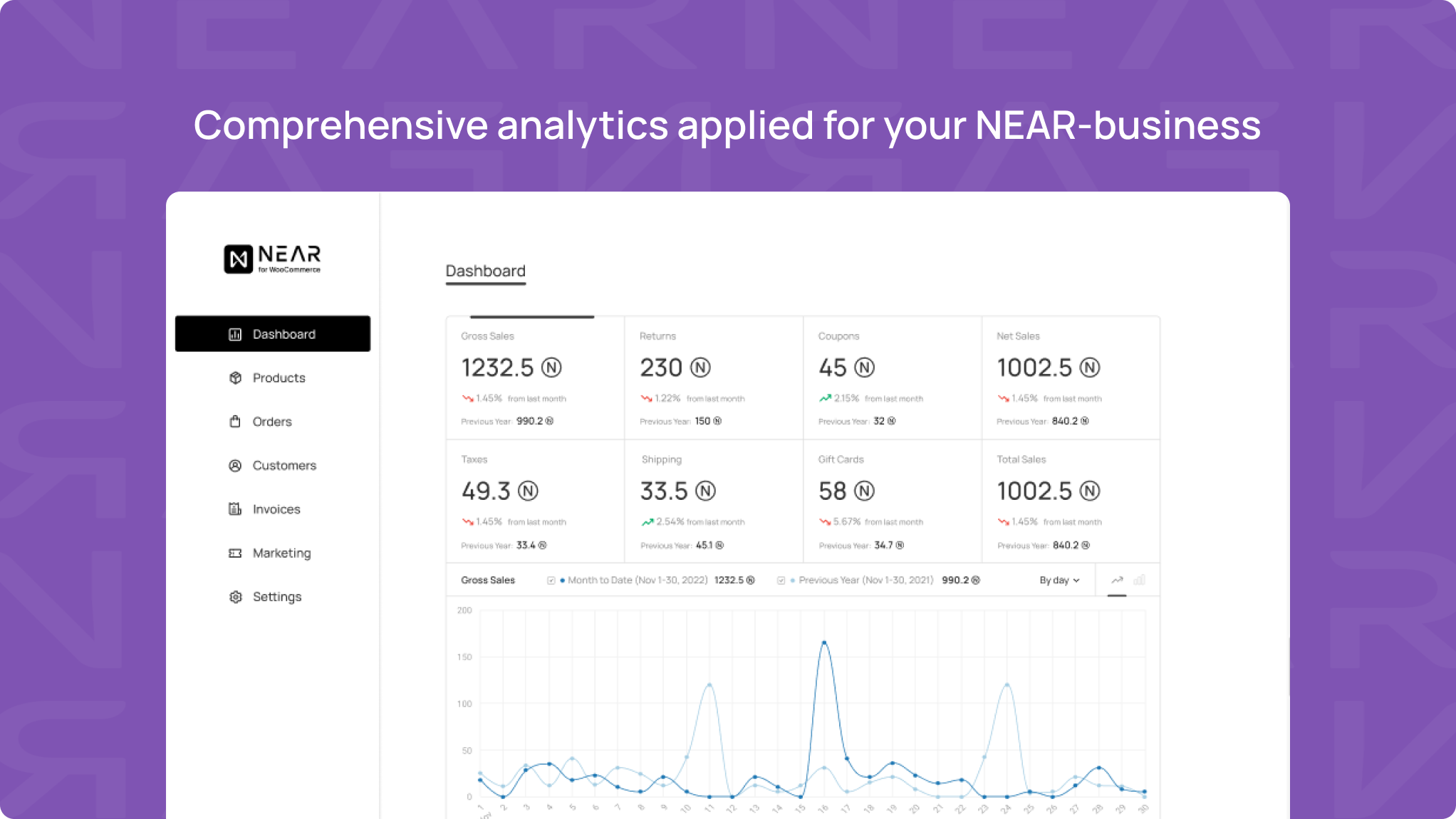Select the Gift Cards summary card
The width and height of the screenshot is (1456, 819).
[892, 501]
